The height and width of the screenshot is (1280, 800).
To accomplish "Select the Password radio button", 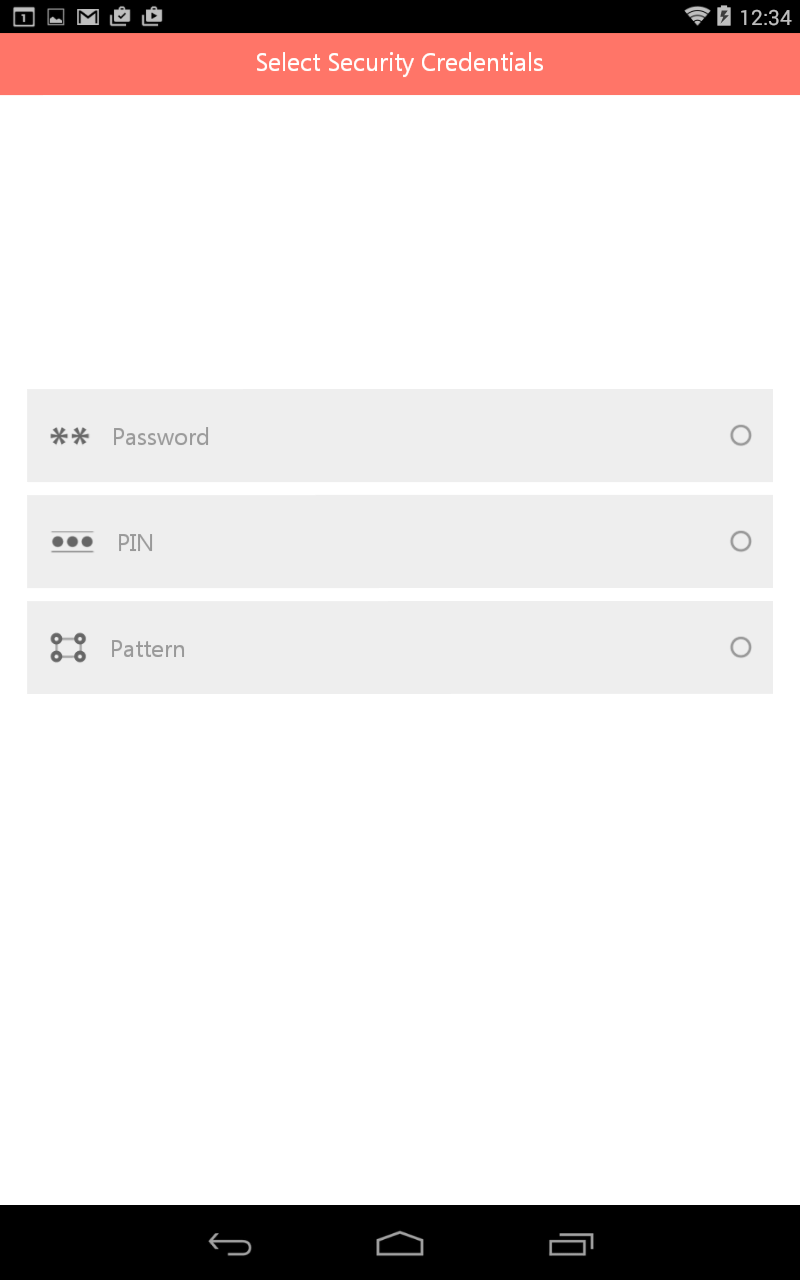I will click(740, 435).
